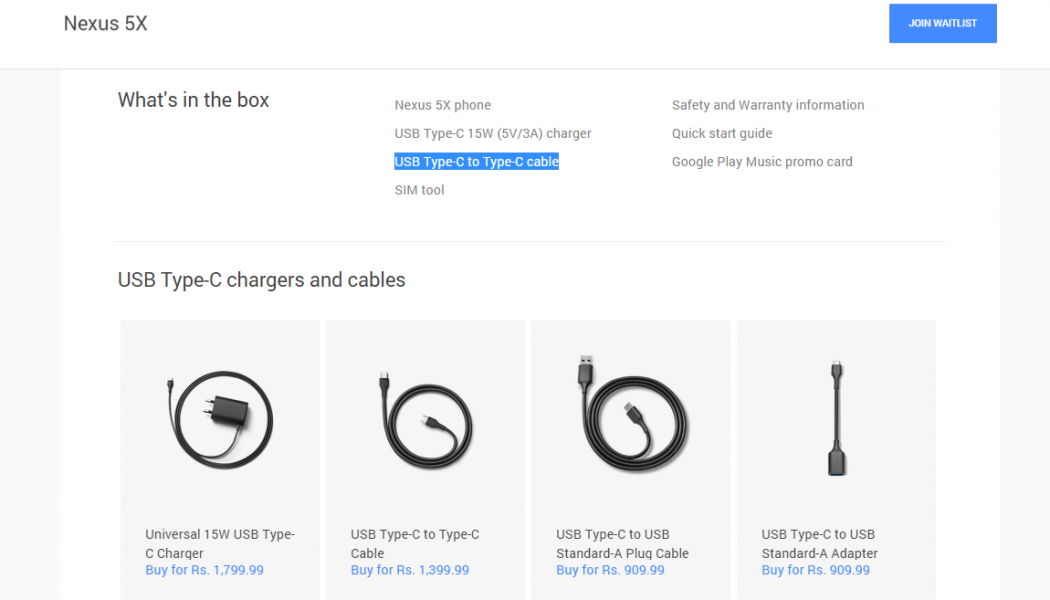Click Buy link under Standard-A Plug Cable

[x=610, y=570]
